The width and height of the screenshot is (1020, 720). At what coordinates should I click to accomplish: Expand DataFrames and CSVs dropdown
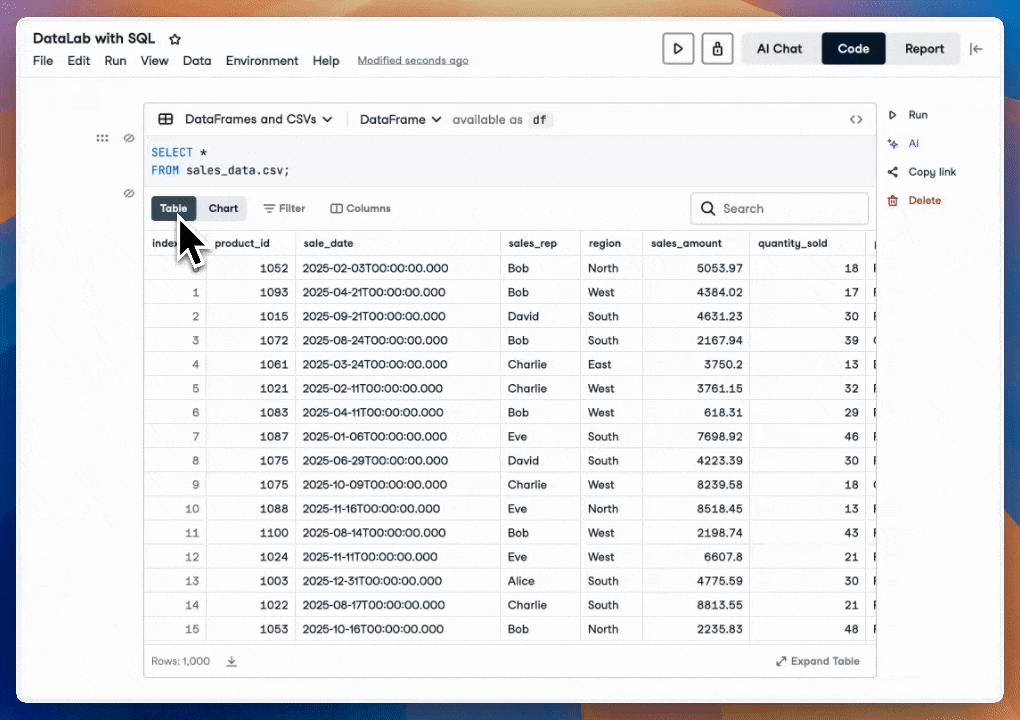coord(259,119)
